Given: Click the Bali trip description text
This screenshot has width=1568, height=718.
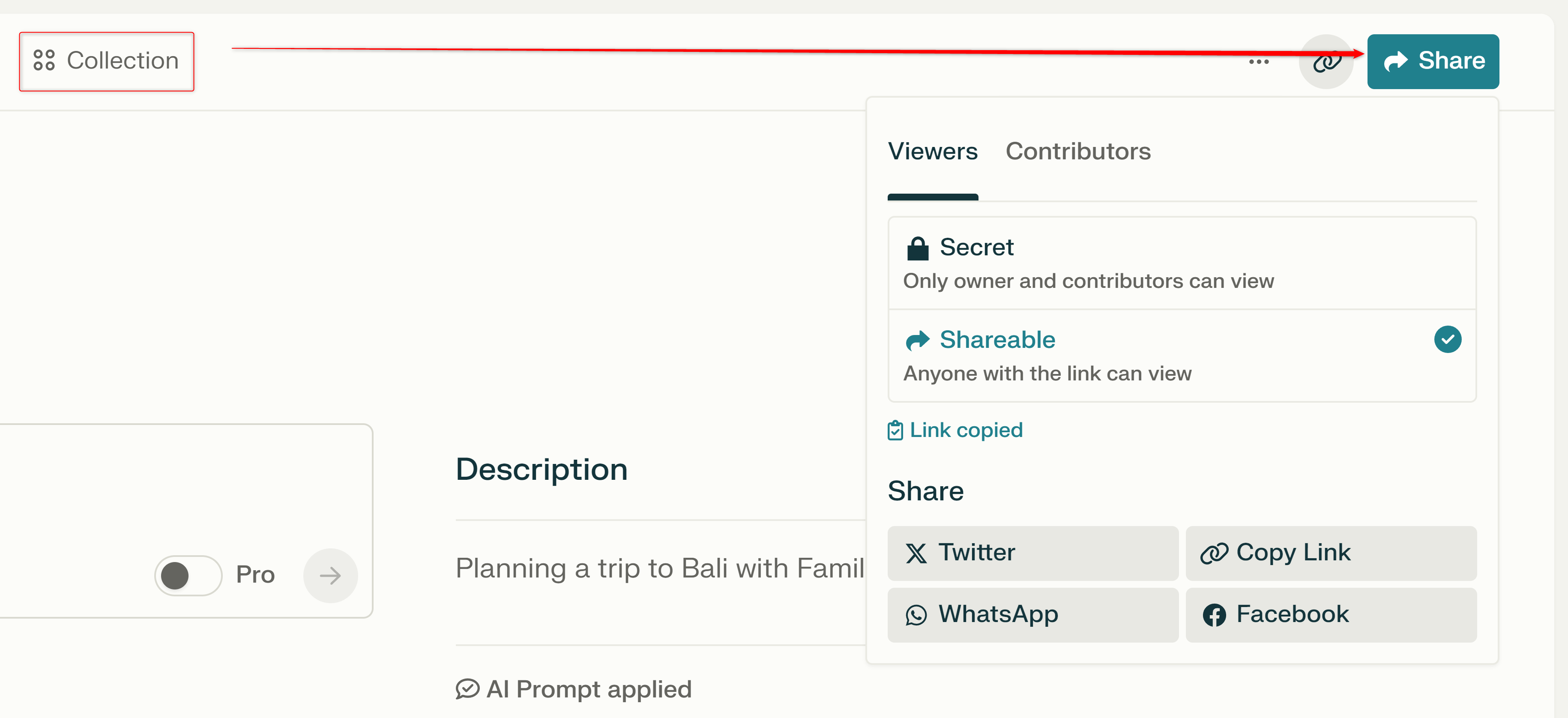Looking at the screenshot, I should [x=660, y=568].
